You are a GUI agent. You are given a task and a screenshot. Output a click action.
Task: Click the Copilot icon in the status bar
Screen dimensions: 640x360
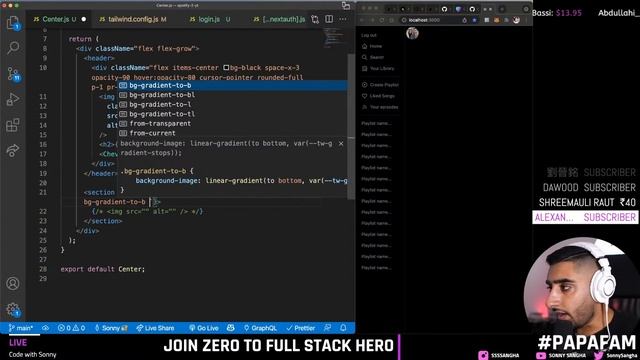click(231, 328)
